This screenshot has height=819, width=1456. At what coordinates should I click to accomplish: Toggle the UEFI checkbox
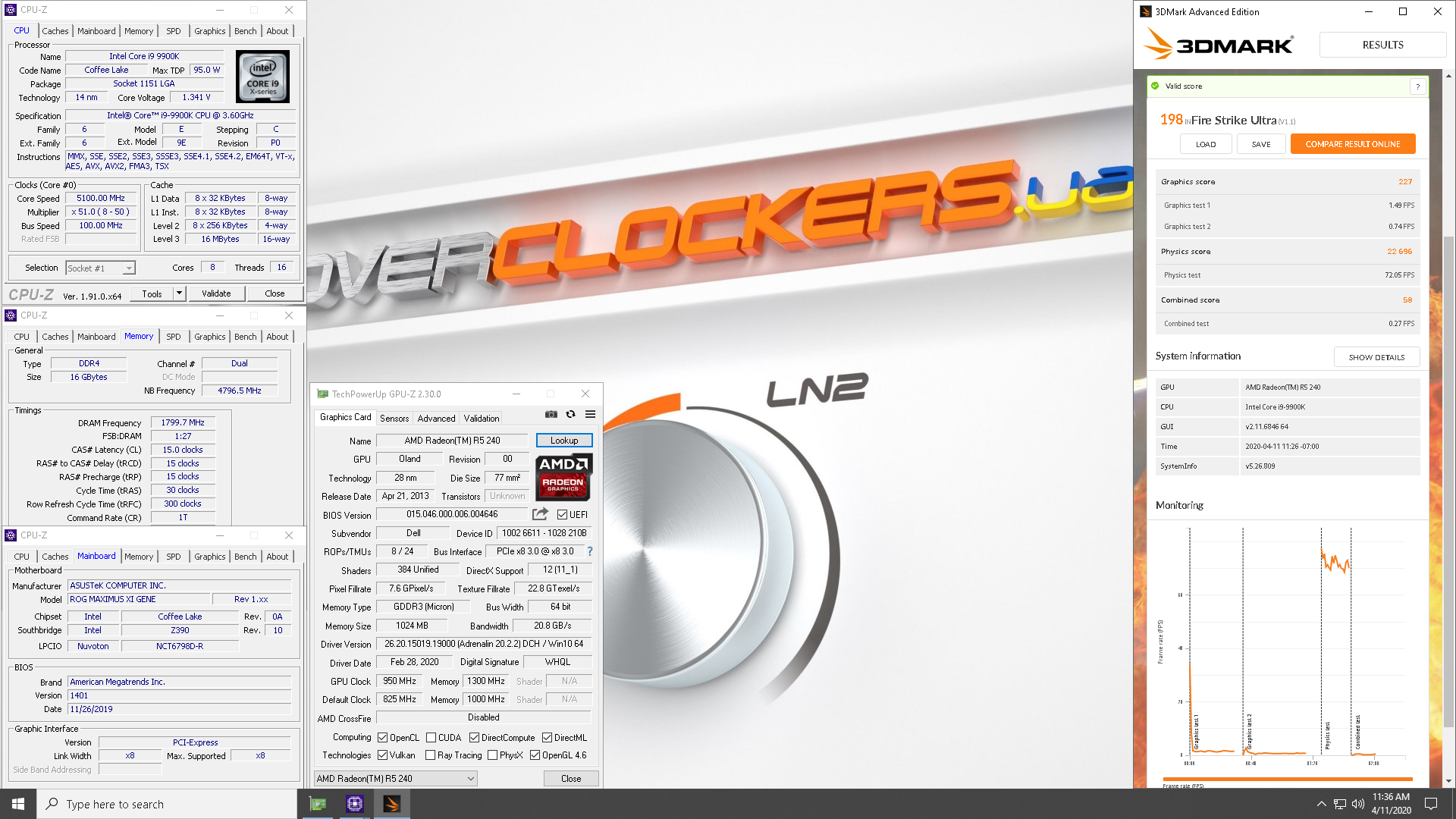click(562, 515)
